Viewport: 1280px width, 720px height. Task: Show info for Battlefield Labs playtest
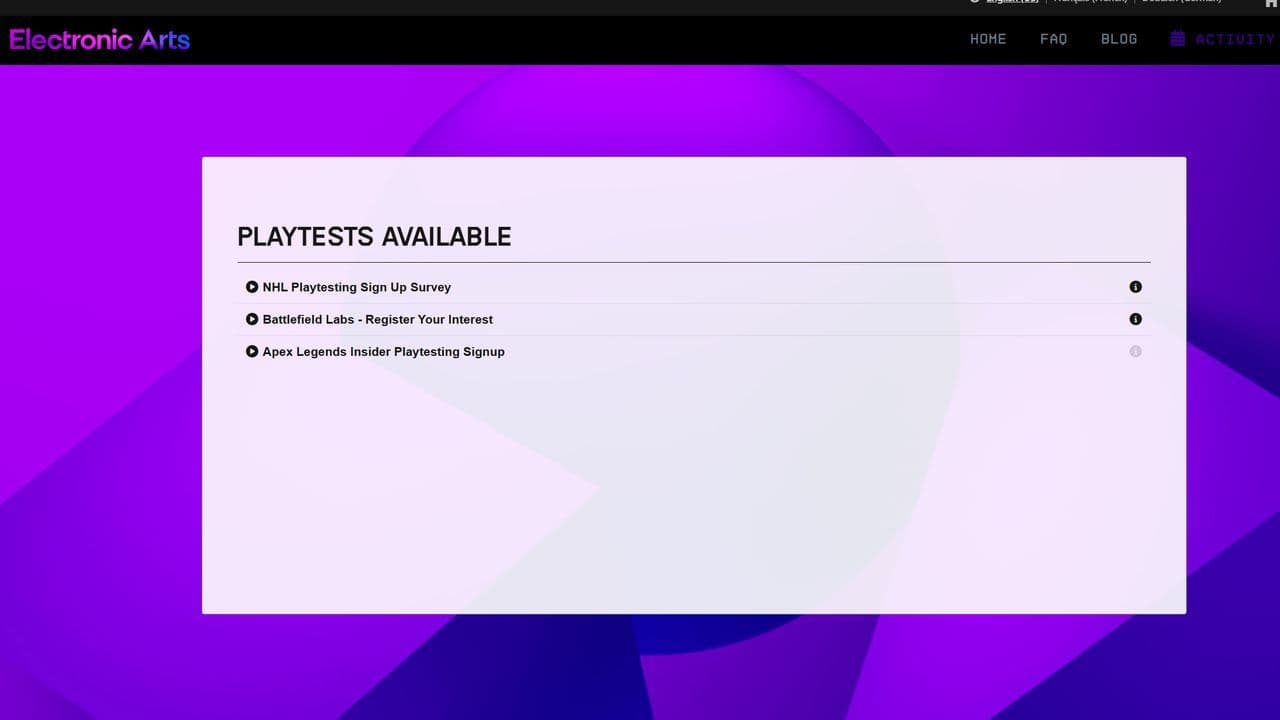1135,319
